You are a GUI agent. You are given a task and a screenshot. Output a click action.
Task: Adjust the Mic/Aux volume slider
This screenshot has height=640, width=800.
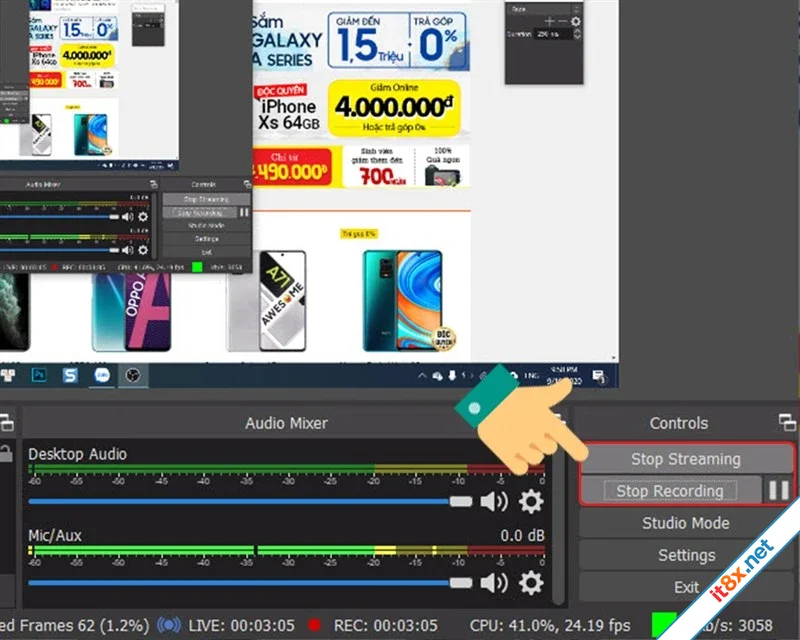[250, 583]
